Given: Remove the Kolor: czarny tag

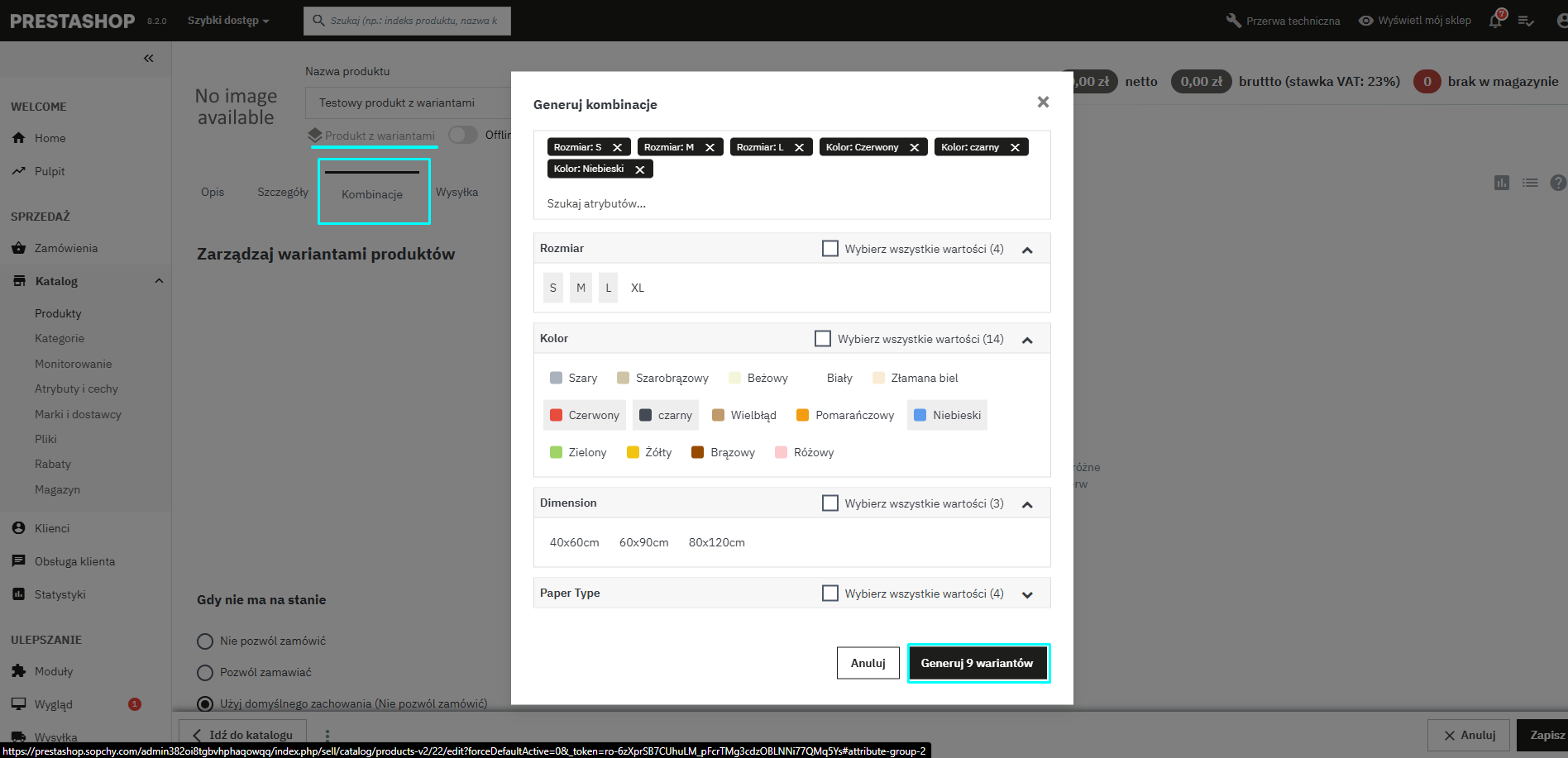Looking at the screenshot, I should [1015, 147].
